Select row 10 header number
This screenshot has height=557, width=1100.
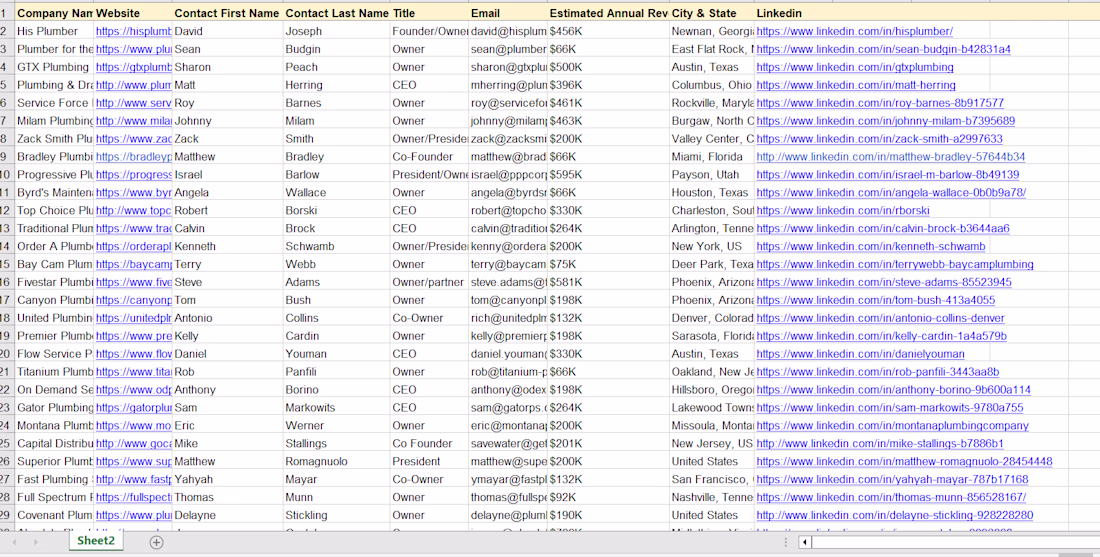tap(6, 175)
